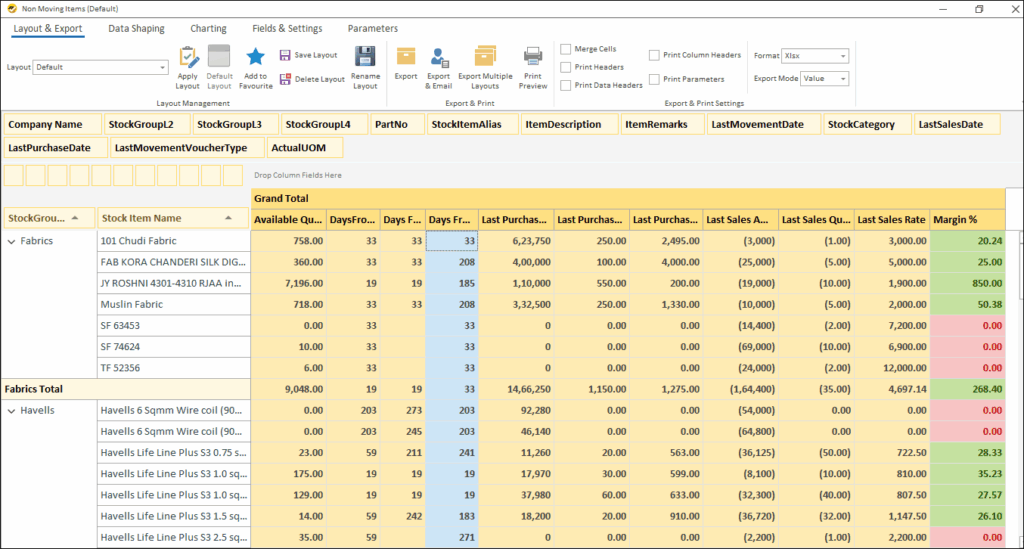Click the Save Layout icon
The height and width of the screenshot is (549, 1024).
click(286, 55)
